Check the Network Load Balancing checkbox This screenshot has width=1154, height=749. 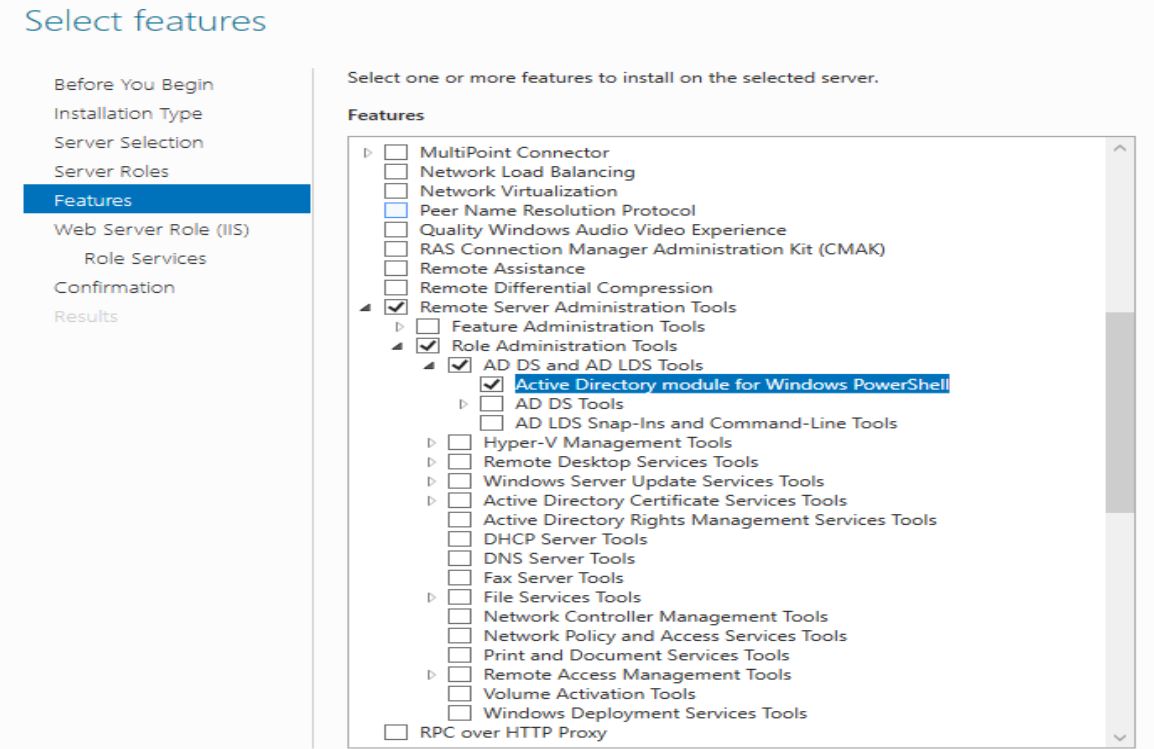pyautogui.click(x=398, y=172)
